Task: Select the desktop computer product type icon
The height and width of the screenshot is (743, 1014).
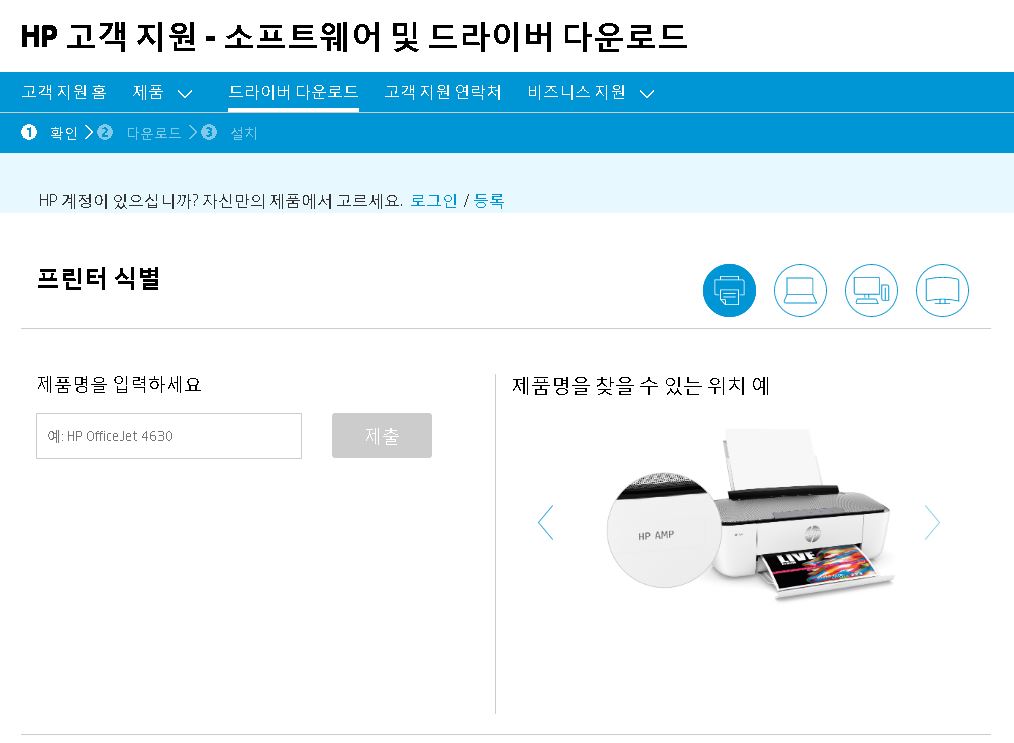Action: [871, 290]
